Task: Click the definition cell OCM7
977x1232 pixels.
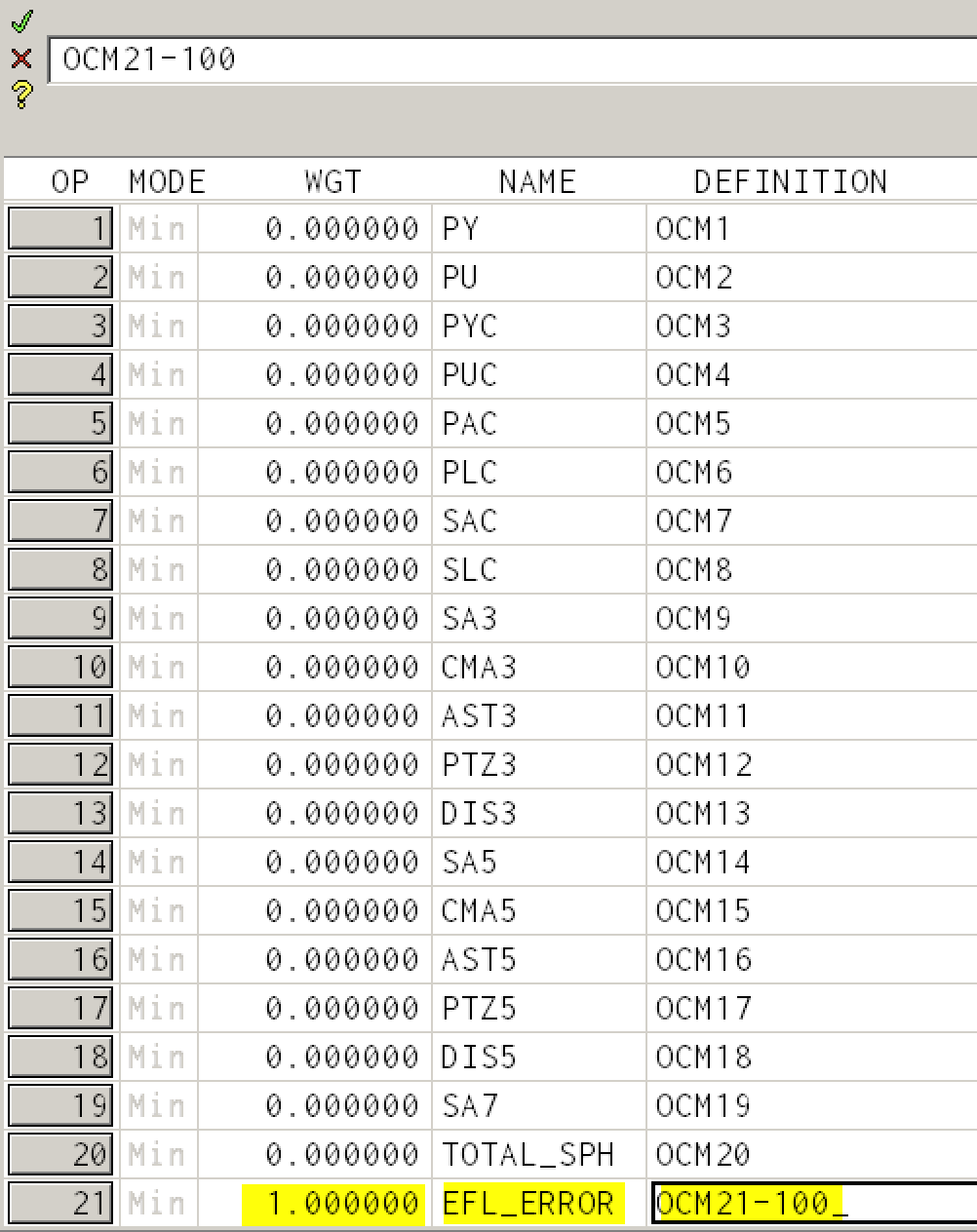Action: pos(812,520)
